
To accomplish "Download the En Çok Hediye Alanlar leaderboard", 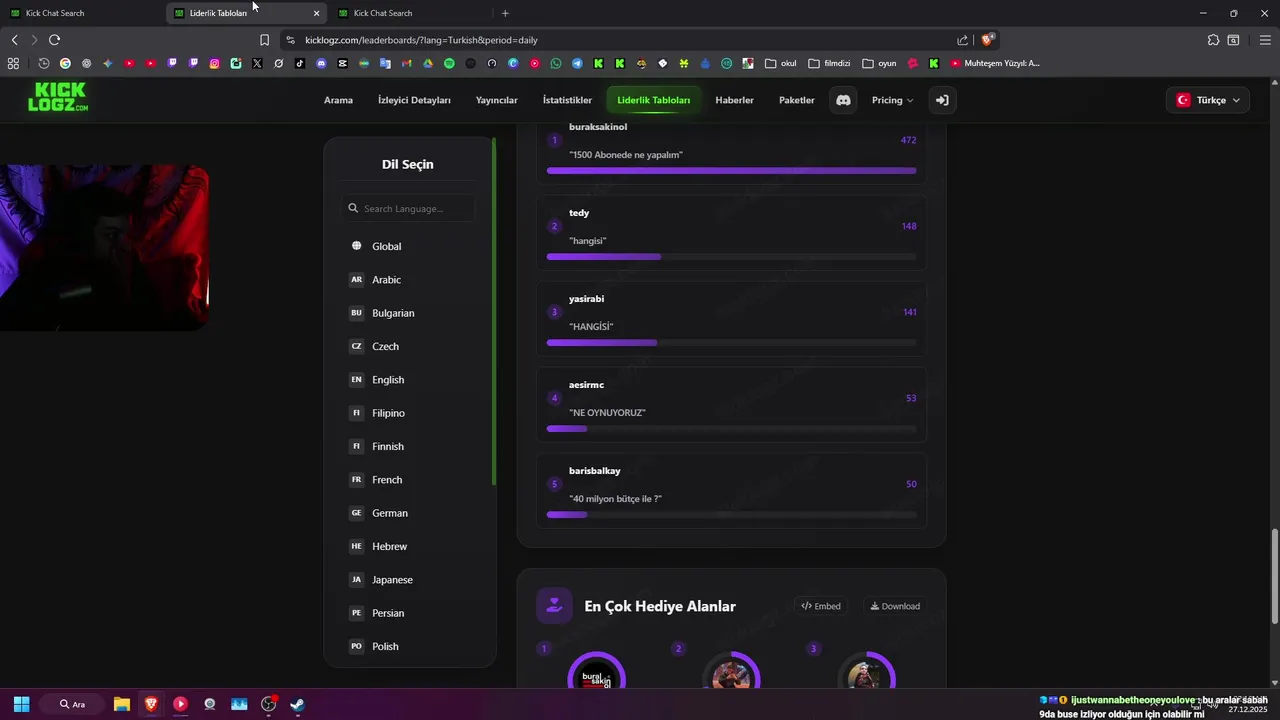I will click(895, 606).
